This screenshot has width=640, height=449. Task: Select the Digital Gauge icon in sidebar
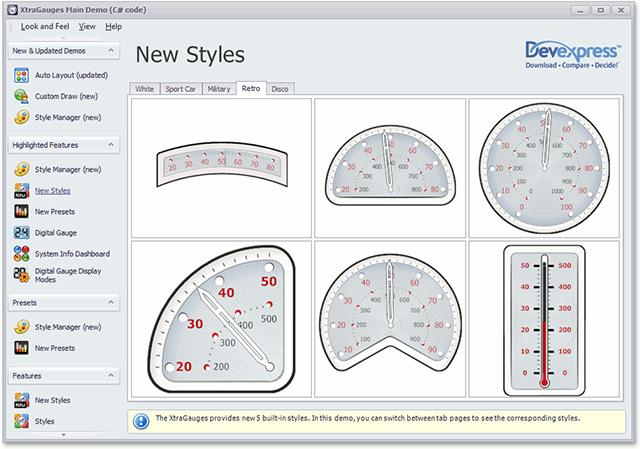pyautogui.click(x=21, y=233)
